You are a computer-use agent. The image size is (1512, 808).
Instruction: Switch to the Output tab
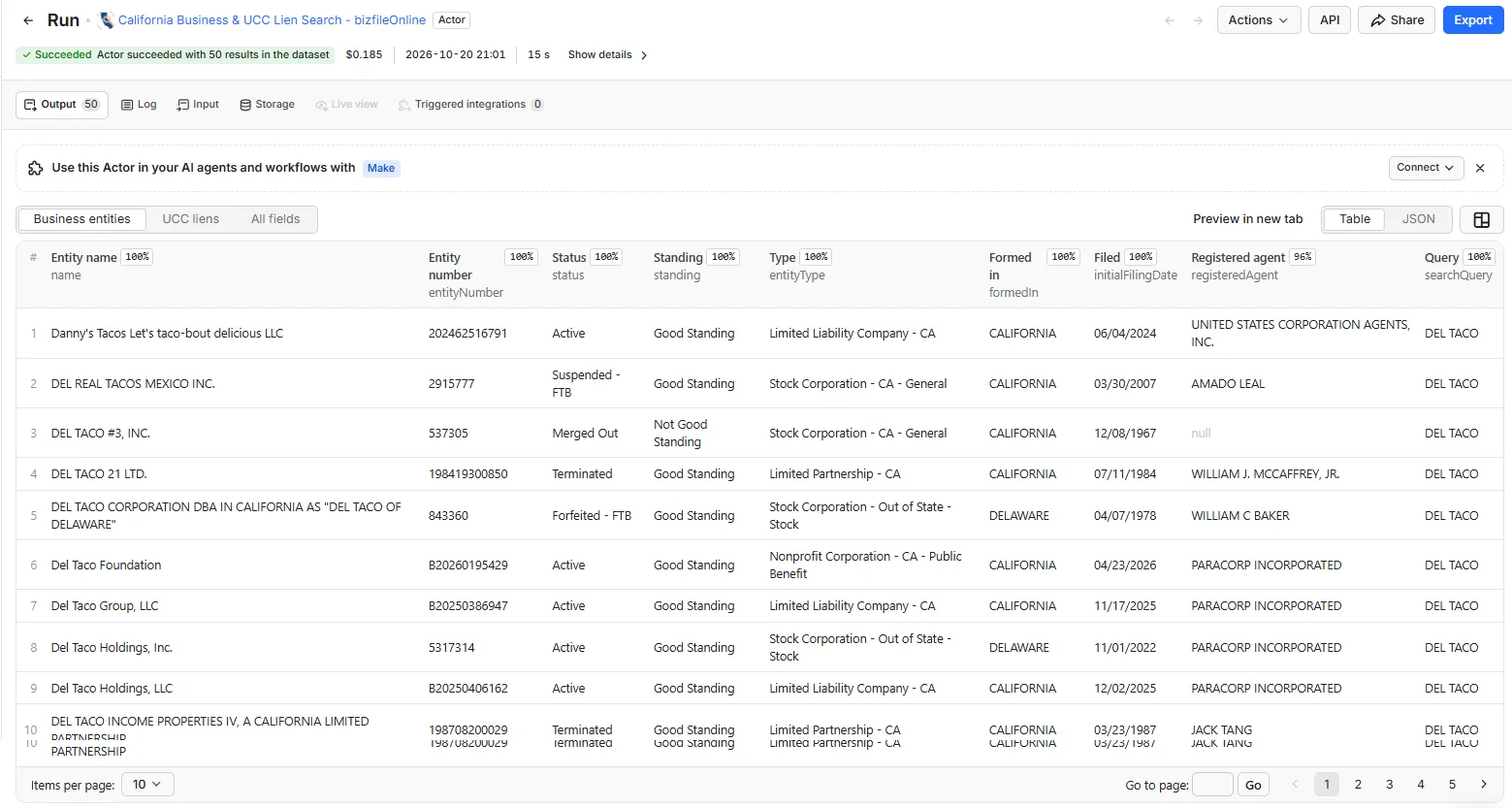62,105
